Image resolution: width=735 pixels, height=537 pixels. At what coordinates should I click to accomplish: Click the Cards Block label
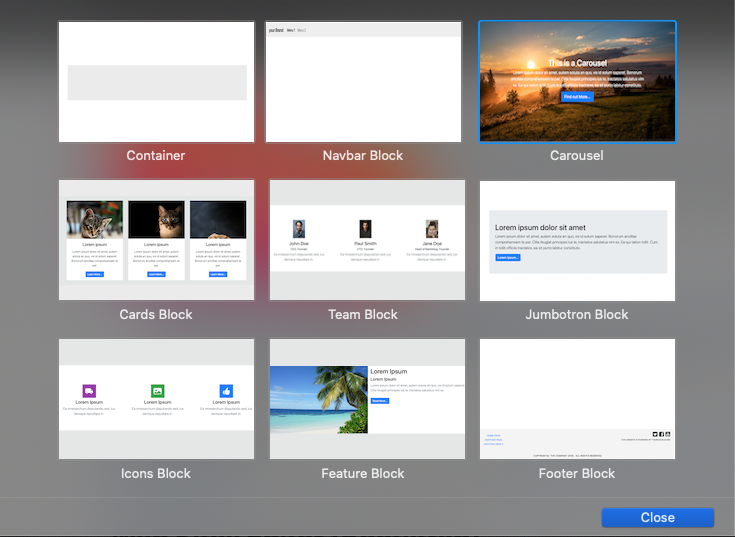[156, 314]
